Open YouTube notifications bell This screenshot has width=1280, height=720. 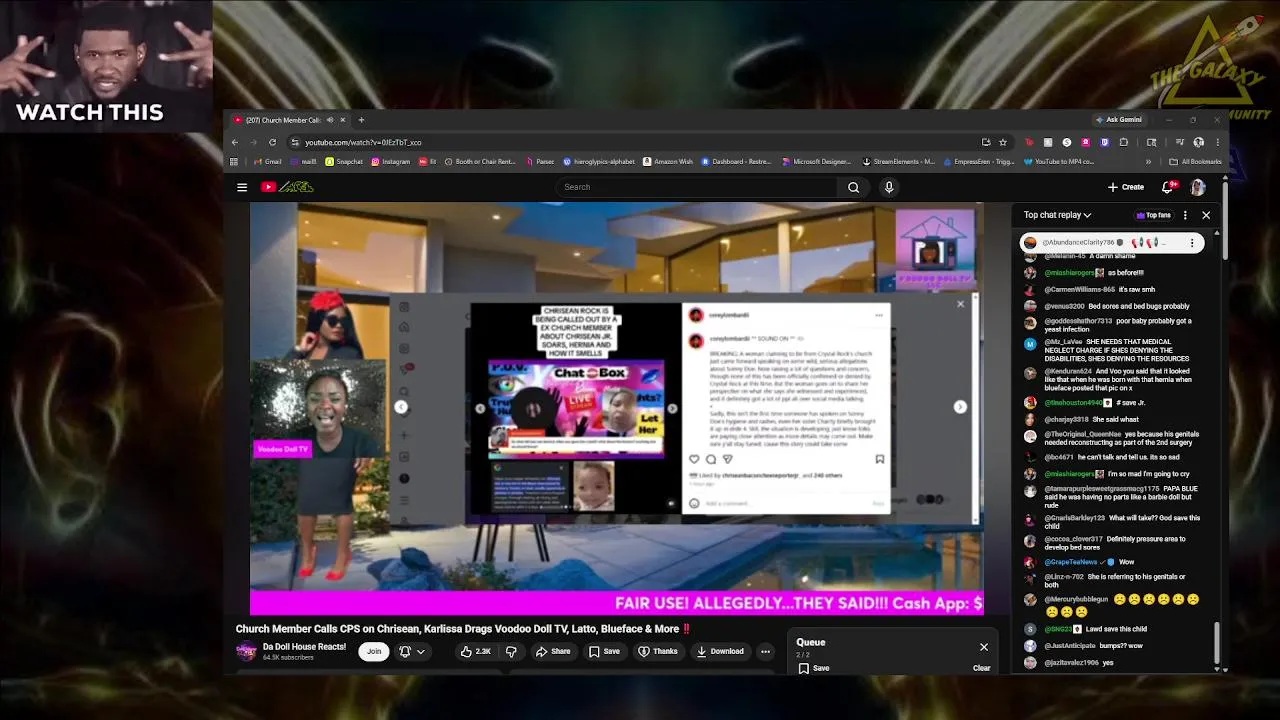point(1168,187)
